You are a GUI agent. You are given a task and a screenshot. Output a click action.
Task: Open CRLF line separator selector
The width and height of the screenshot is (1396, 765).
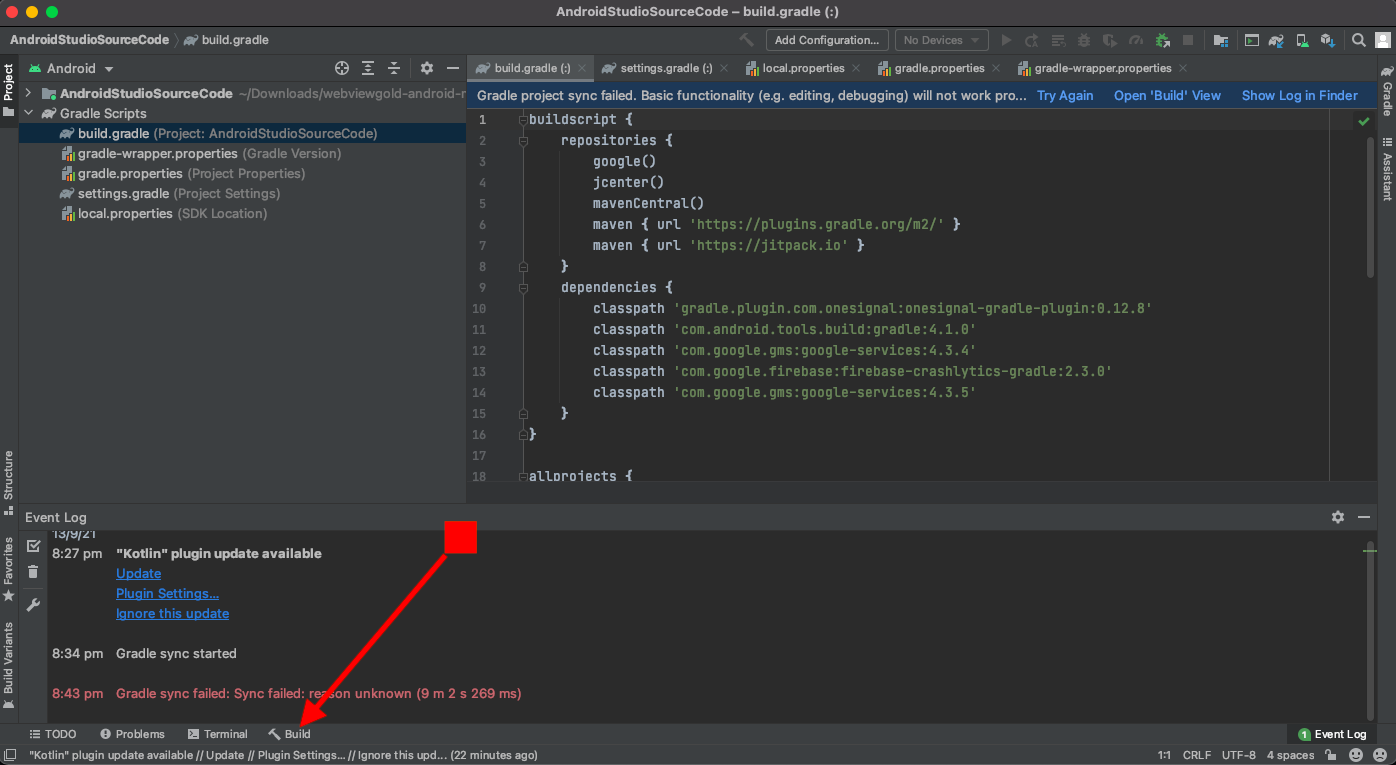[1197, 755]
